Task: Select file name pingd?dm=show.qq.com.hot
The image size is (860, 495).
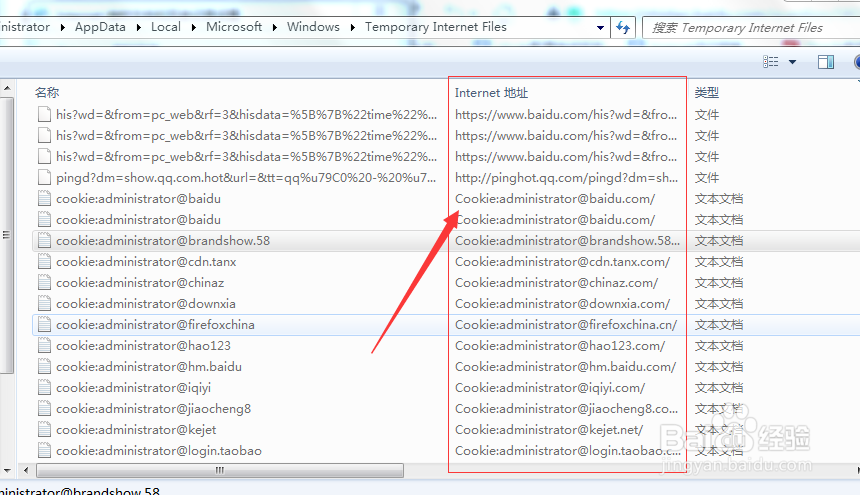Action: pyautogui.click(x=246, y=178)
